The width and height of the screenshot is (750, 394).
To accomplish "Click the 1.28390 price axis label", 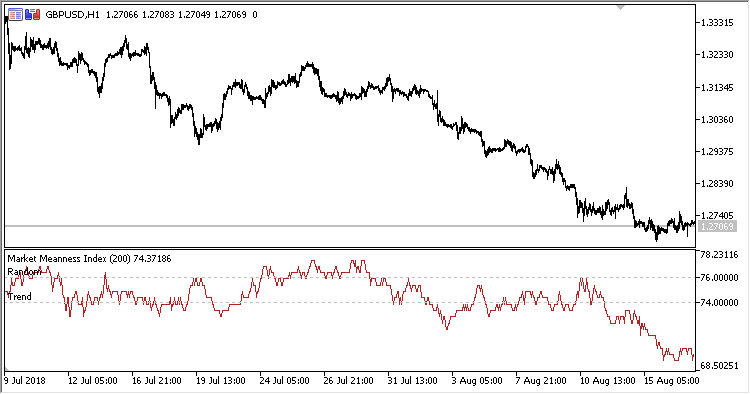I will click(717, 184).
